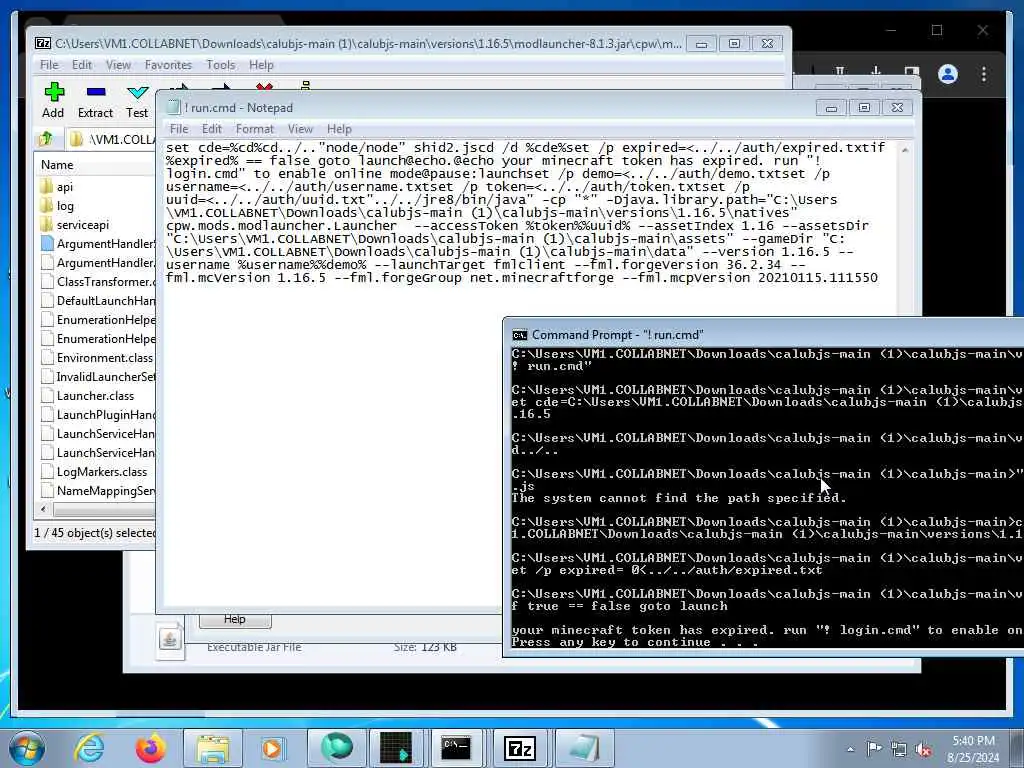Click 7-Zip horizontal scrollbar left arrow

coord(44,509)
